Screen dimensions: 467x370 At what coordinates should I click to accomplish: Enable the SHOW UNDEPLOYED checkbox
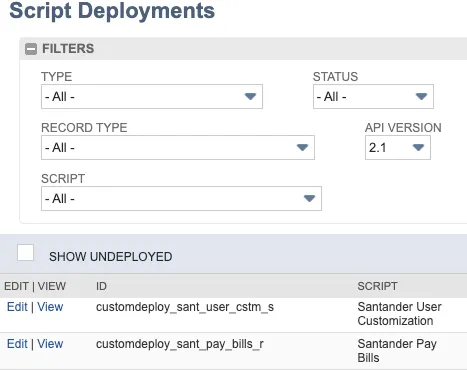pos(25,253)
